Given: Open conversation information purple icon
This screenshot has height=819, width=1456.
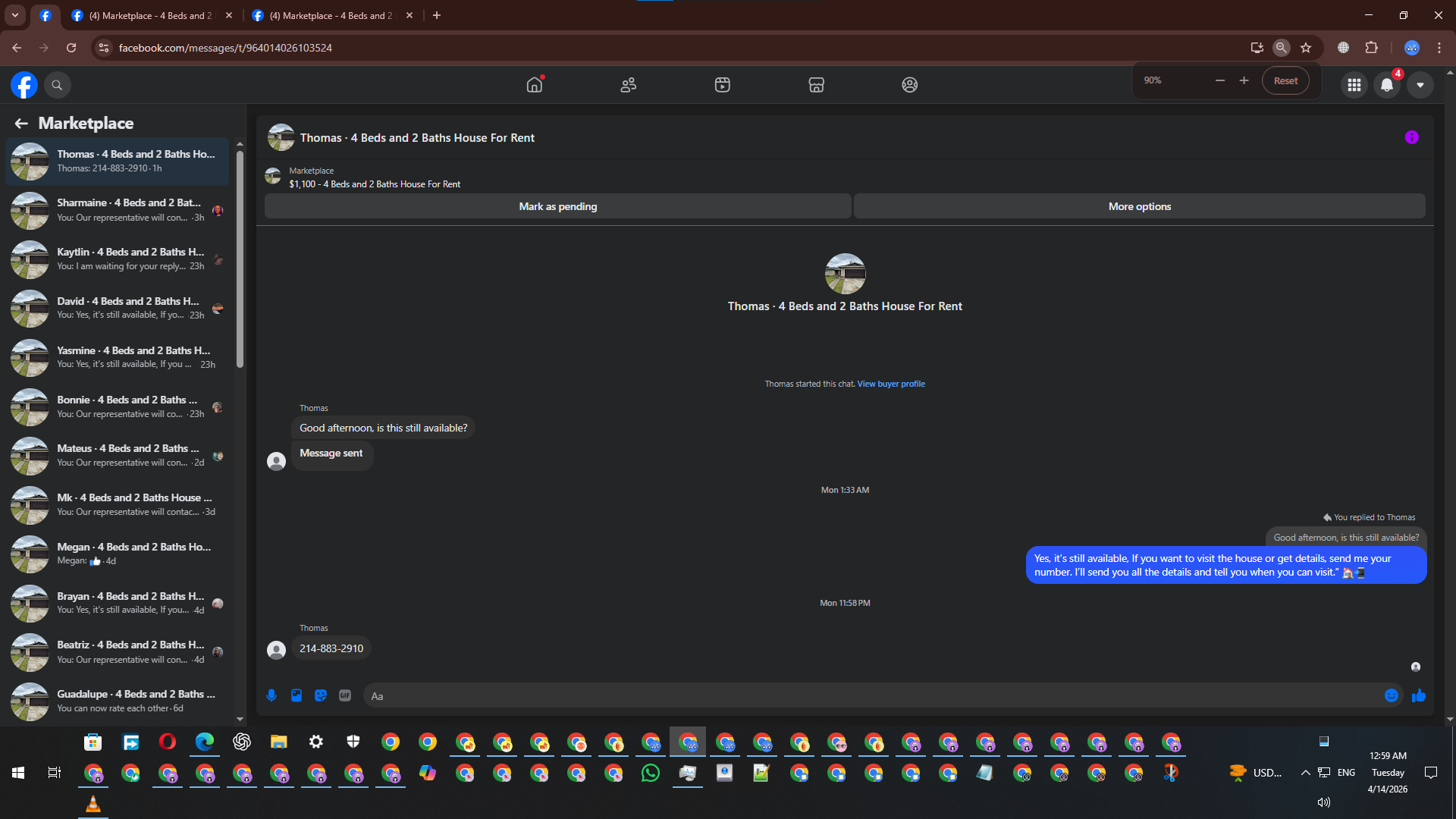Looking at the screenshot, I should [x=1411, y=137].
